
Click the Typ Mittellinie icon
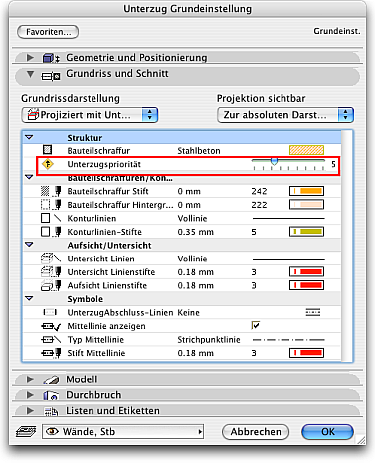51,340
